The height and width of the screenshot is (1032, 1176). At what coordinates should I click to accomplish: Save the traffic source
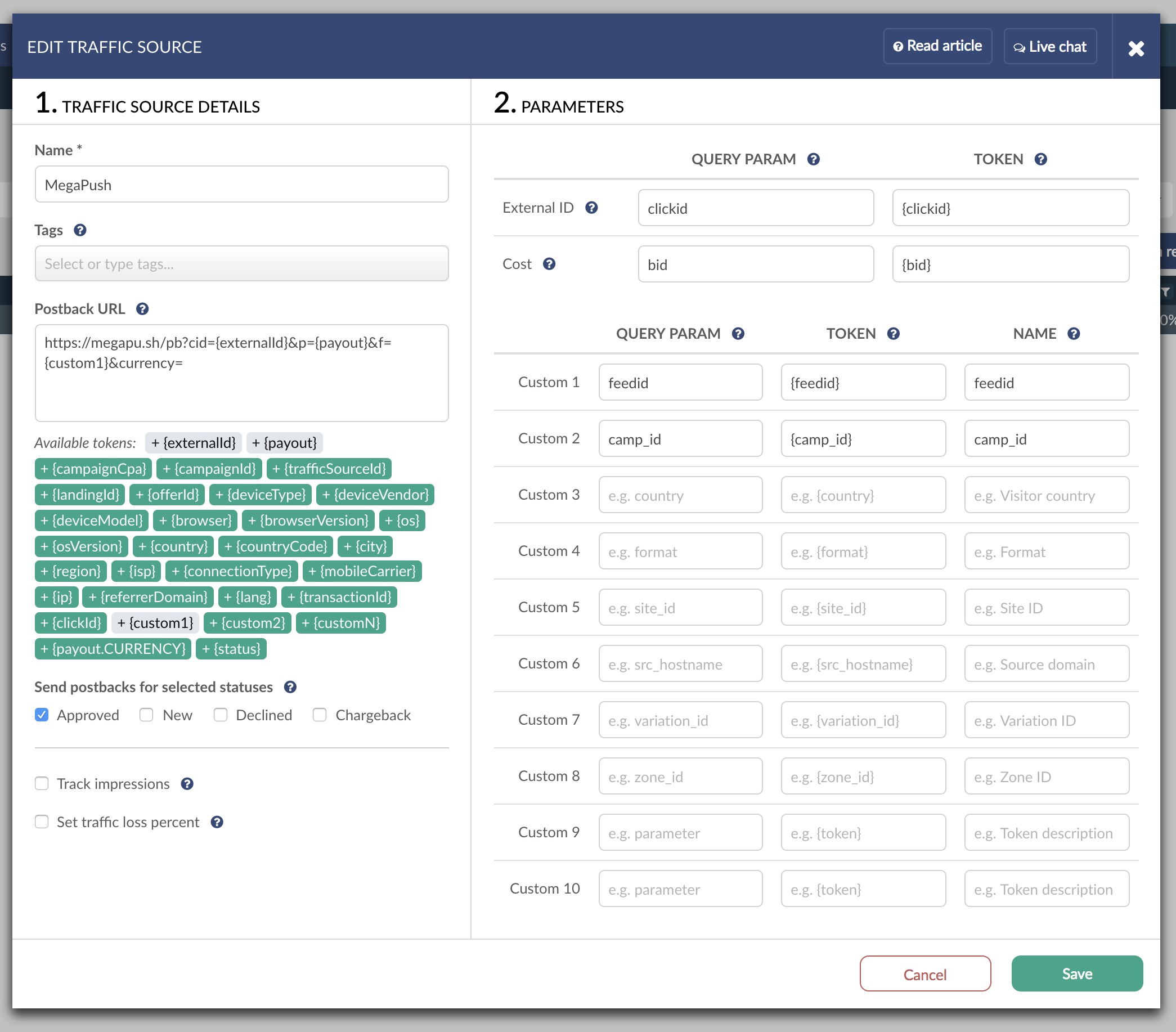[1077, 973]
